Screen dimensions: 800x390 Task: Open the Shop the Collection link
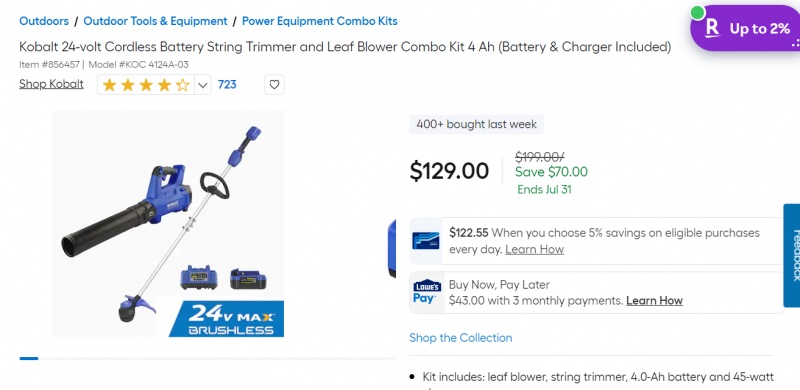pos(461,338)
